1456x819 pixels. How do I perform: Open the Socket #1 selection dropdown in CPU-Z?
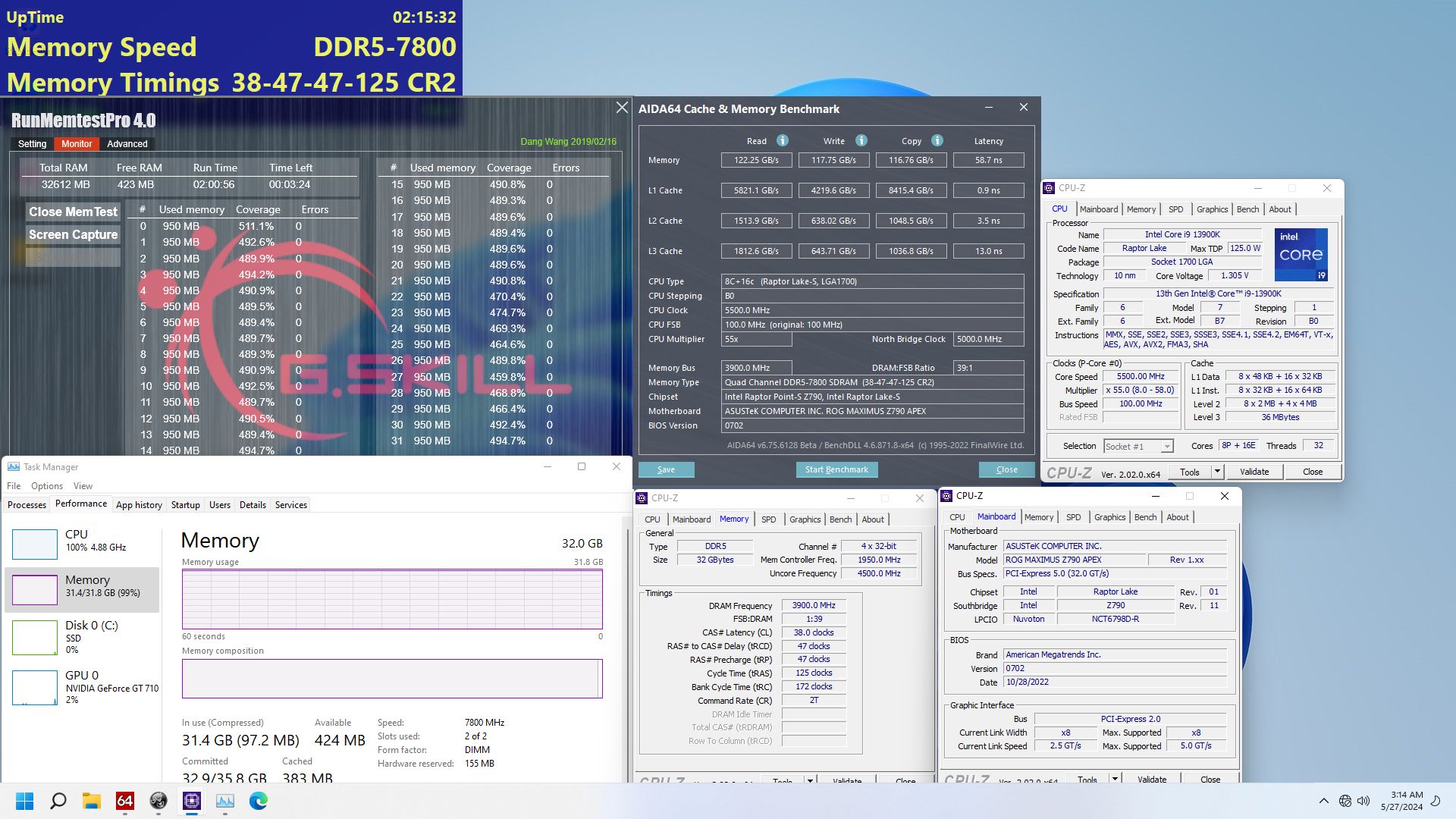click(x=1166, y=446)
